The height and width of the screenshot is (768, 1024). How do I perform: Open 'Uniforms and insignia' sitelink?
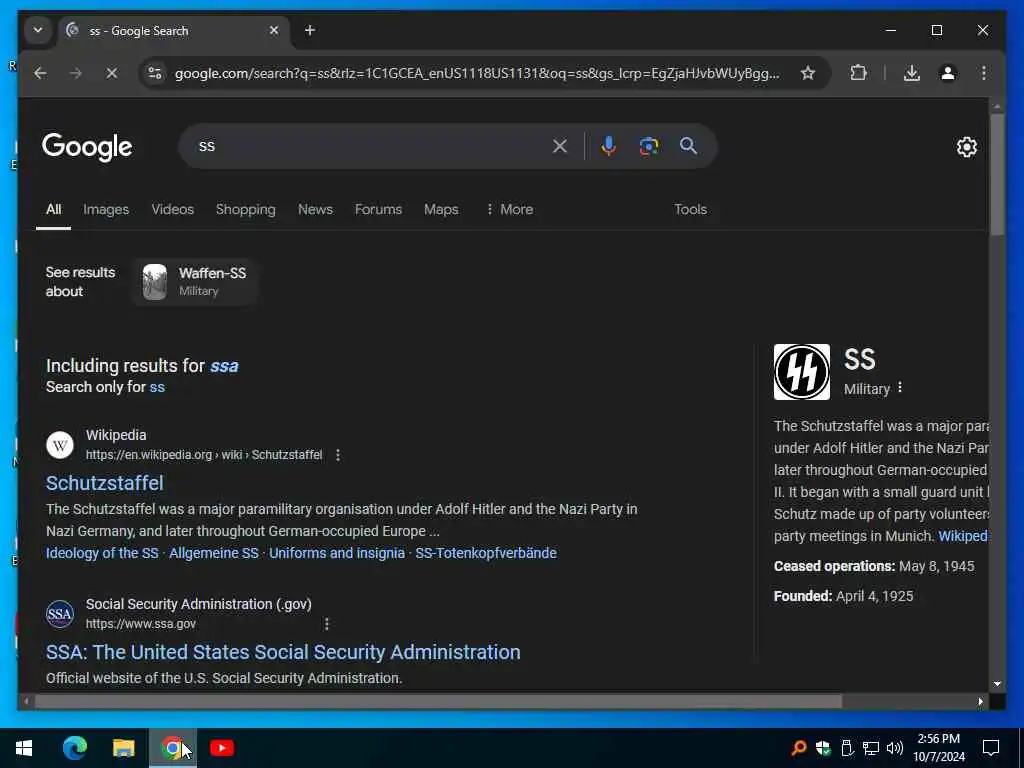pos(337,553)
